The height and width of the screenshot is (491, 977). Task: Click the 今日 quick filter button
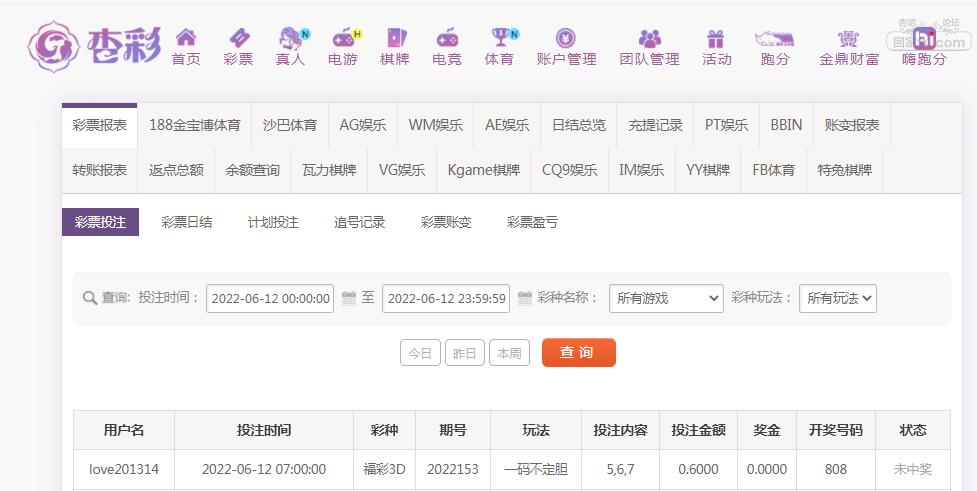pos(420,353)
